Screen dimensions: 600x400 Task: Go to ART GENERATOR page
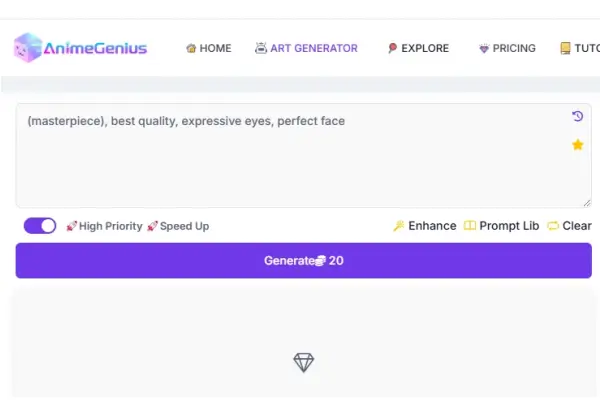click(x=307, y=48)
